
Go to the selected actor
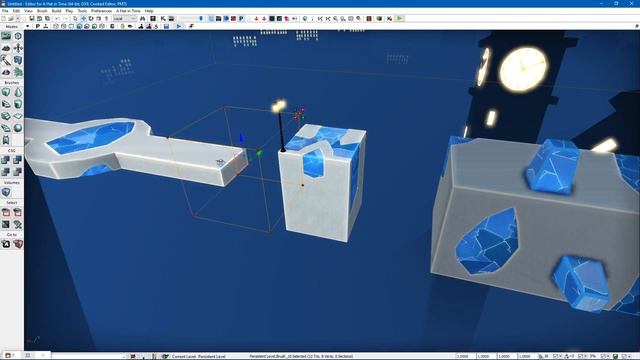[6, 244]
